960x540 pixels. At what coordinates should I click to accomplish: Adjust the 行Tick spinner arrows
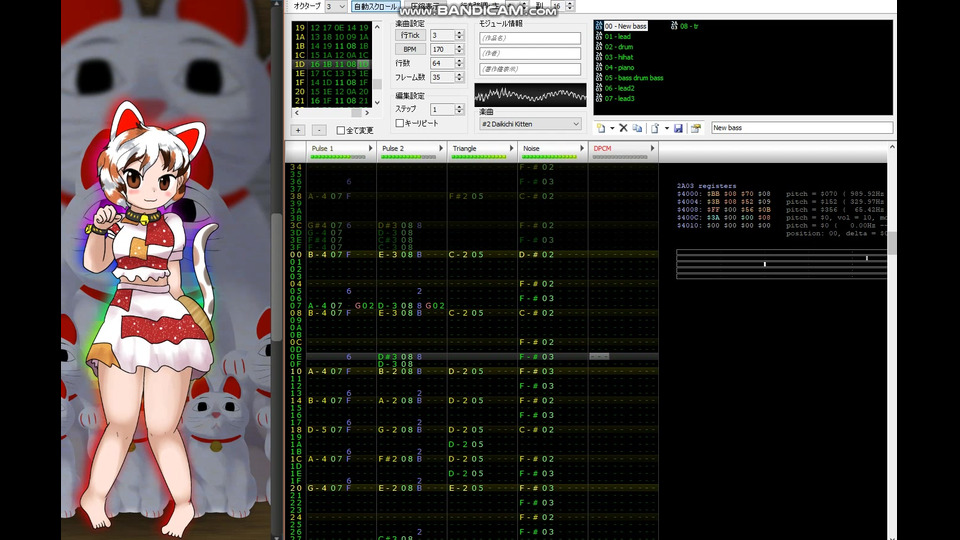click(x=459, y=35)
